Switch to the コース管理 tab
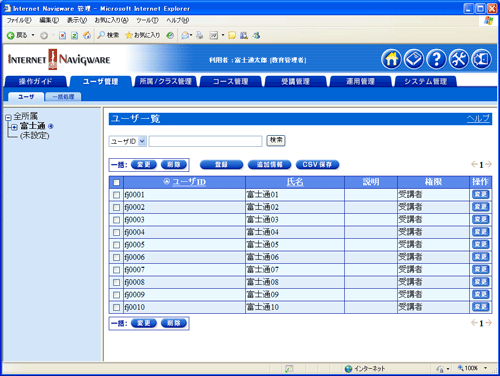This screenshot has height=376, width=500. pos(230,81)
